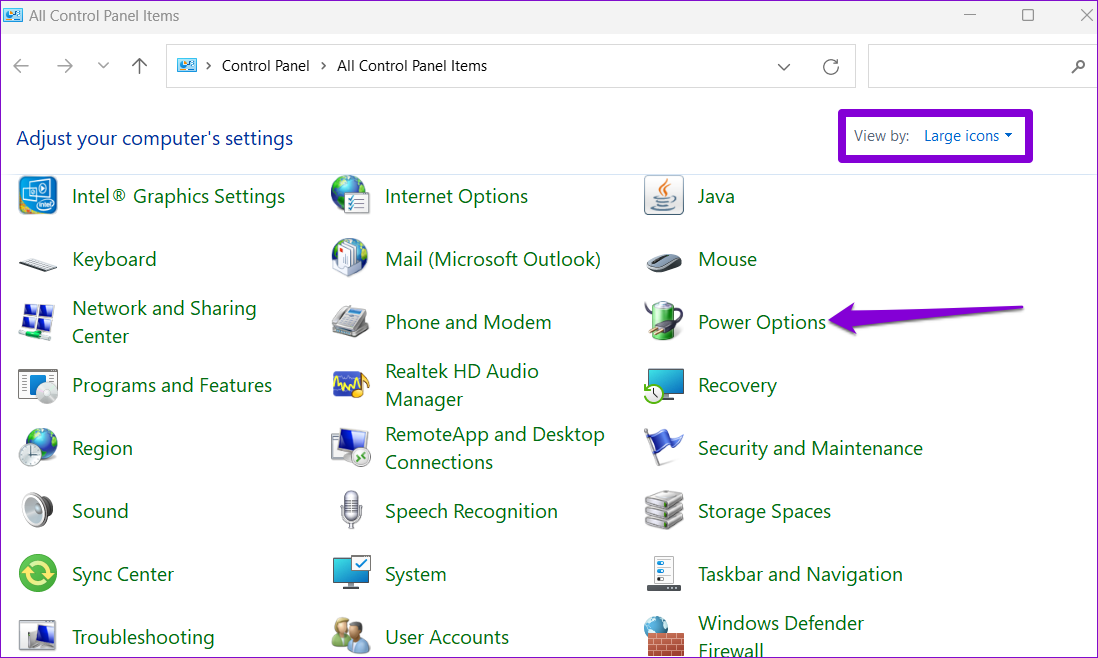Click the Security and Maintenance flag icon

pyautogui.click(x=663, y=448)
